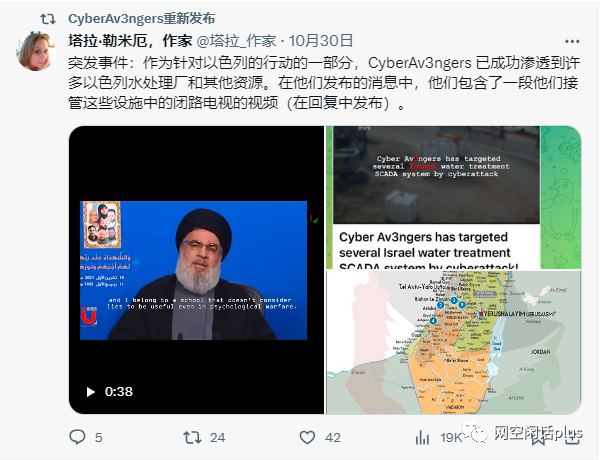Open the display name 塔拉·勒米厄，作家
602x460 pixels.
[130, 40]
